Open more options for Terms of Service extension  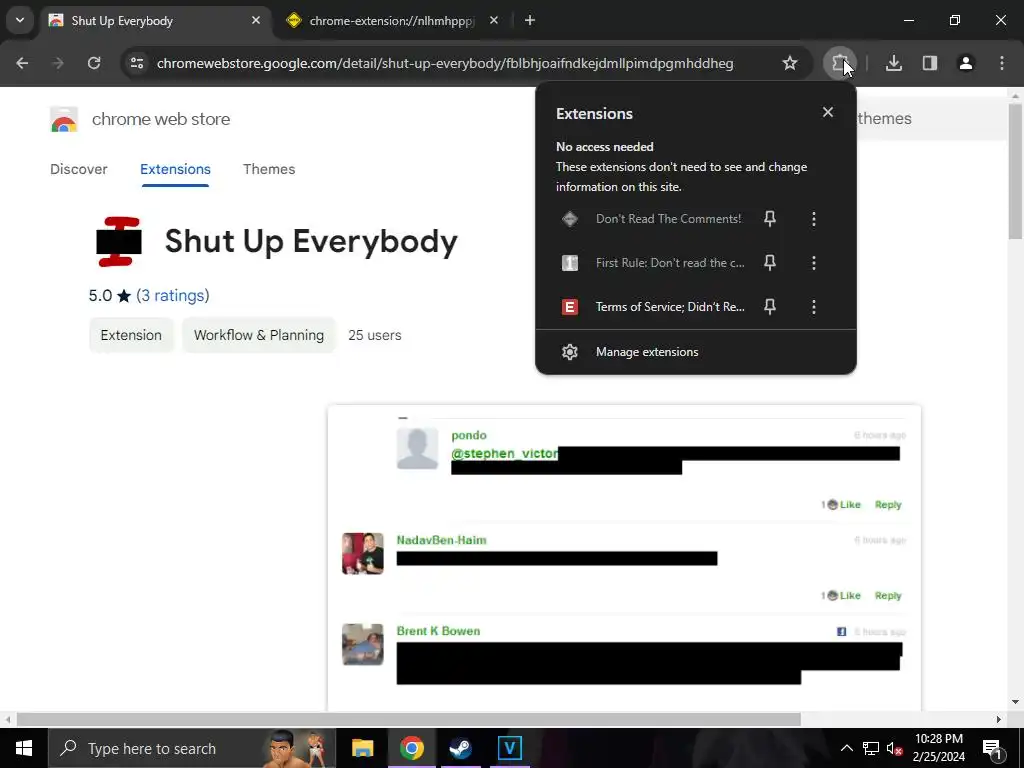[x=814, y=306]
